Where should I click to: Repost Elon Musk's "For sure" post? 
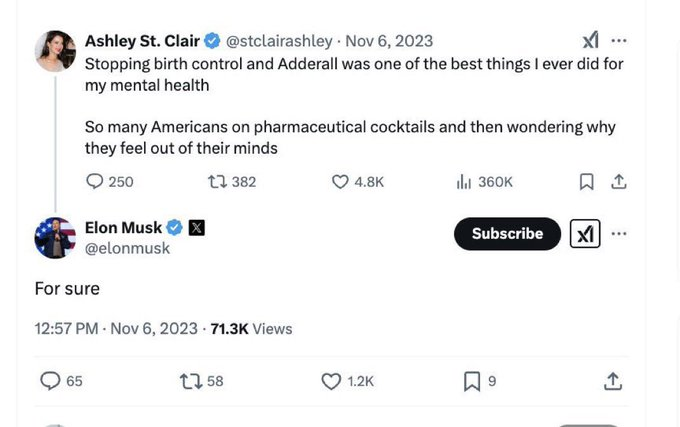coord(189,381)
